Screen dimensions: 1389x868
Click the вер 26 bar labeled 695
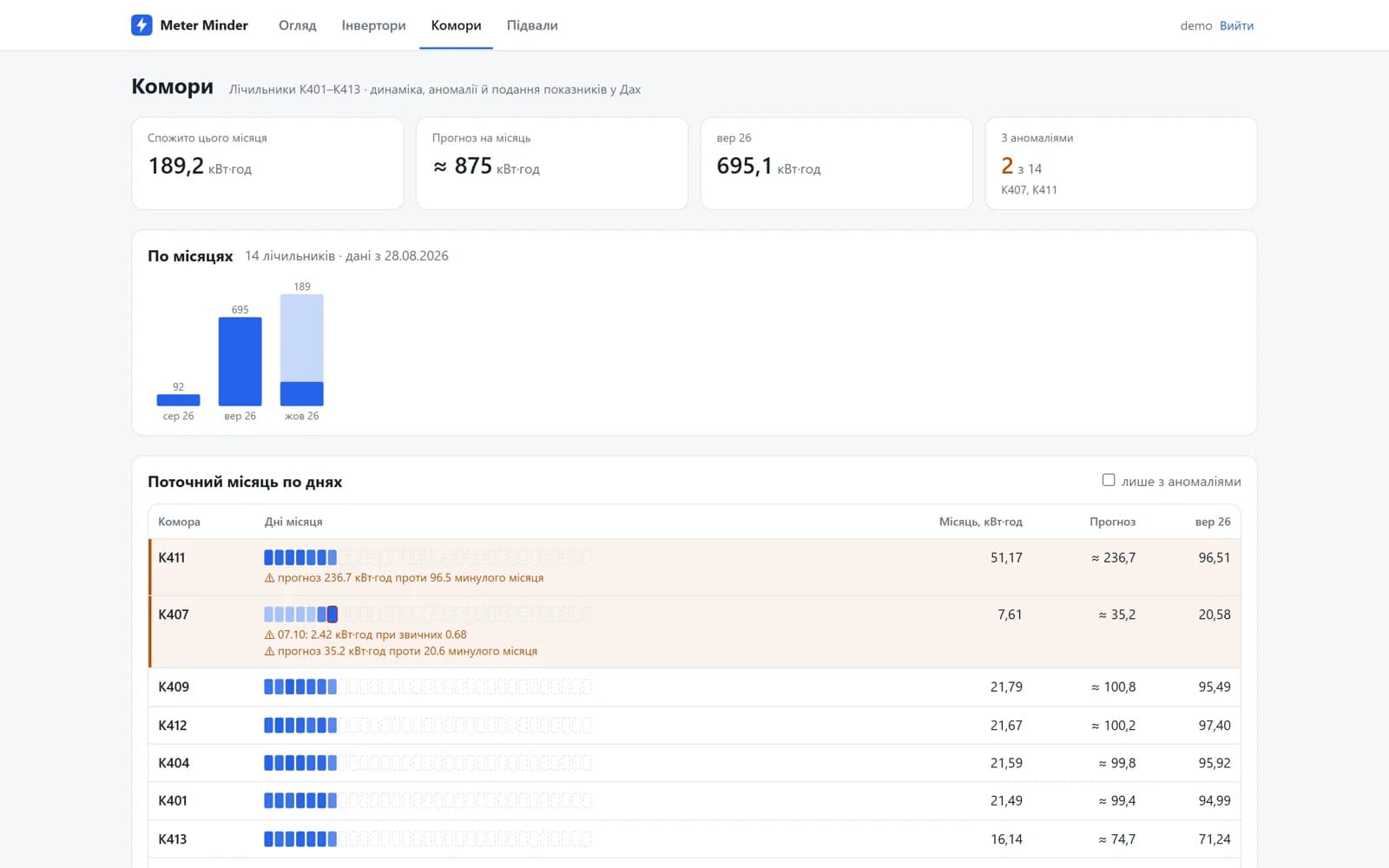point(240,361)
